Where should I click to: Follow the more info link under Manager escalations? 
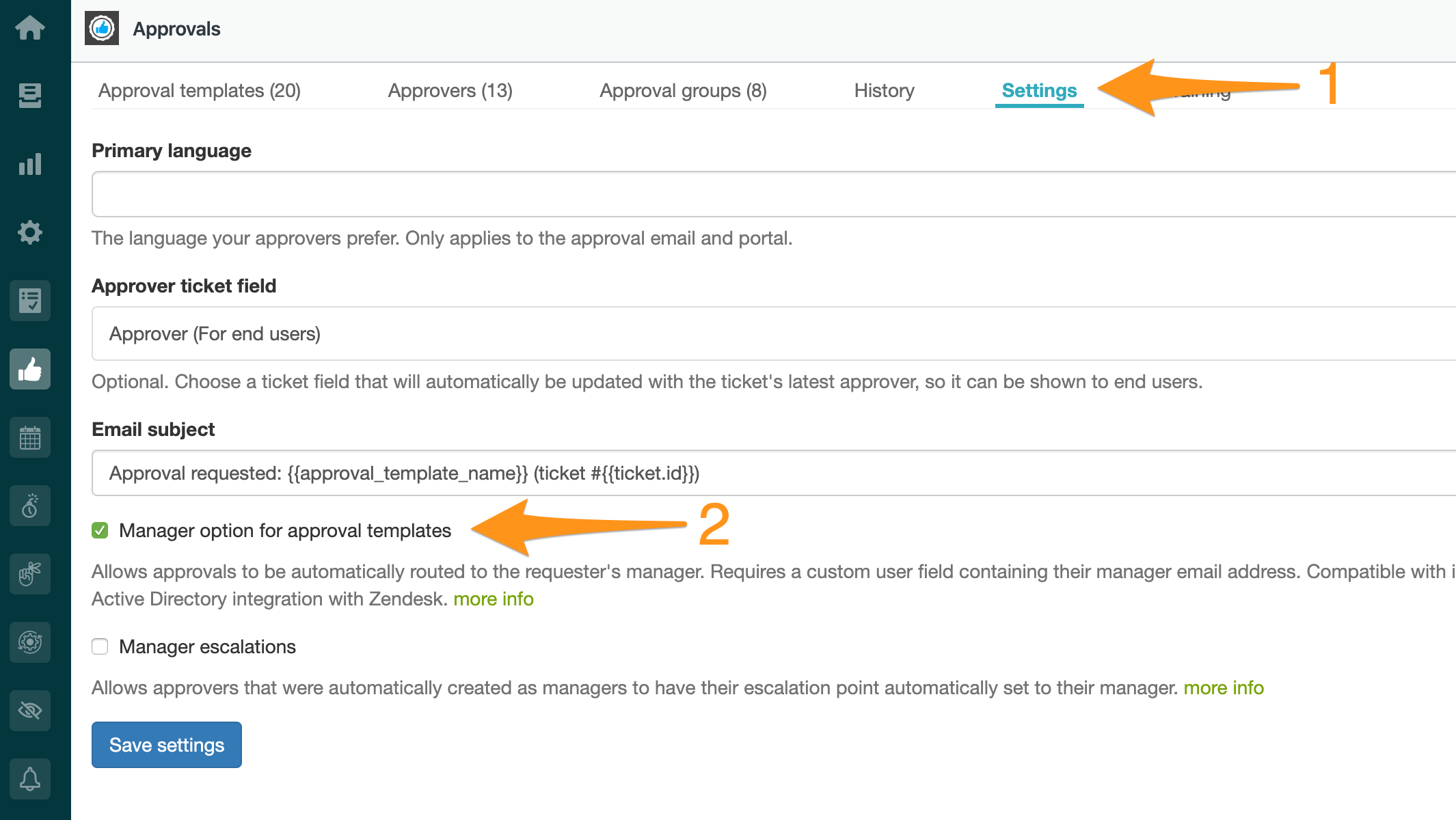click(1224, 687)
